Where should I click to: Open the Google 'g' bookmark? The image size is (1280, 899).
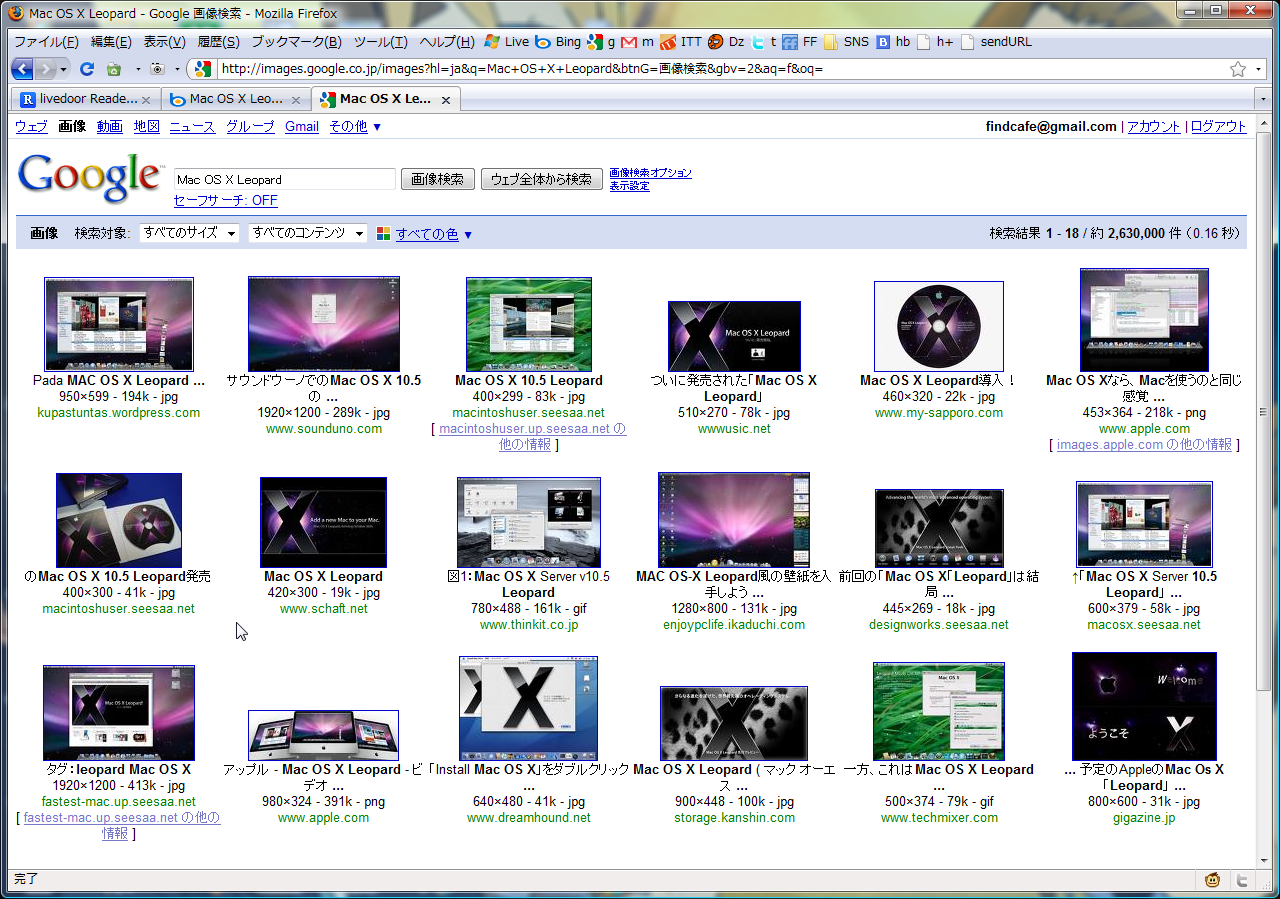[x=601, y=42]
